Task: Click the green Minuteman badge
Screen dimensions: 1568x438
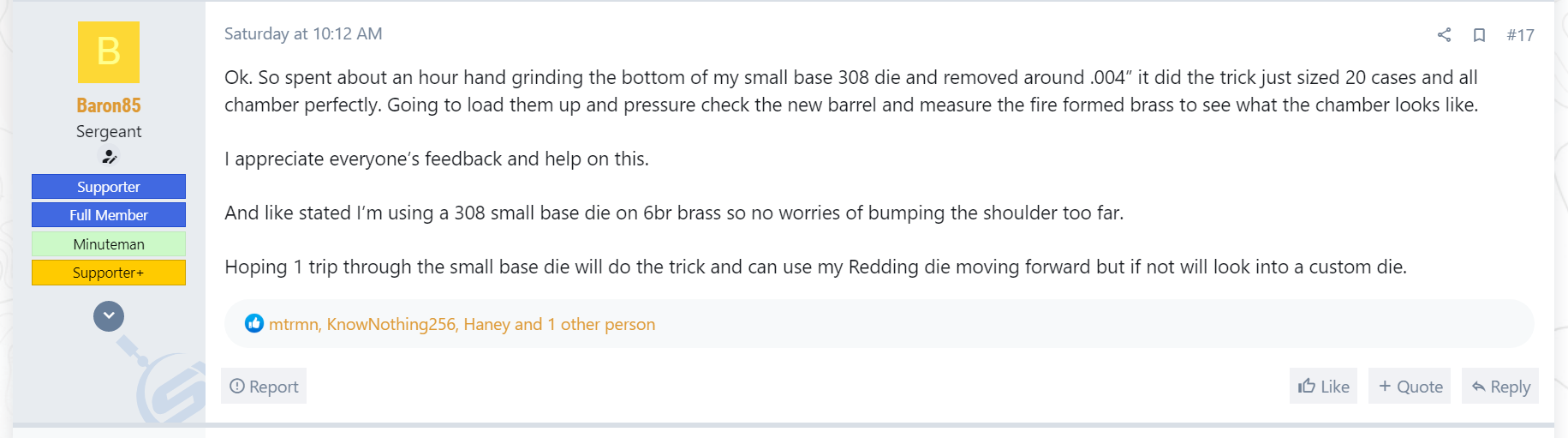Action: 109,244
